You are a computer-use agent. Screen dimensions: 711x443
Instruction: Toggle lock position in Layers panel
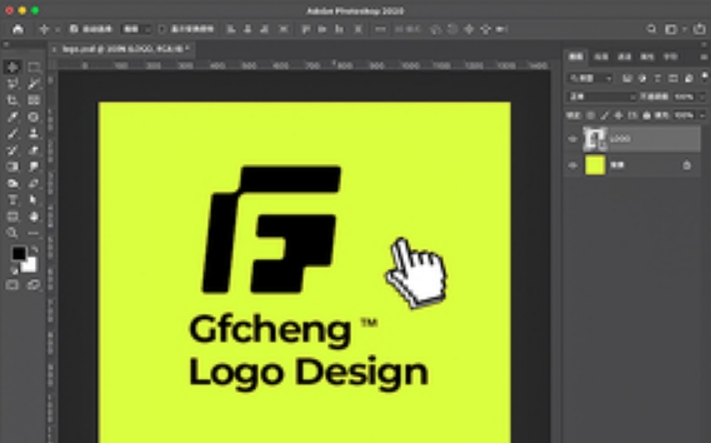[618, 116]
